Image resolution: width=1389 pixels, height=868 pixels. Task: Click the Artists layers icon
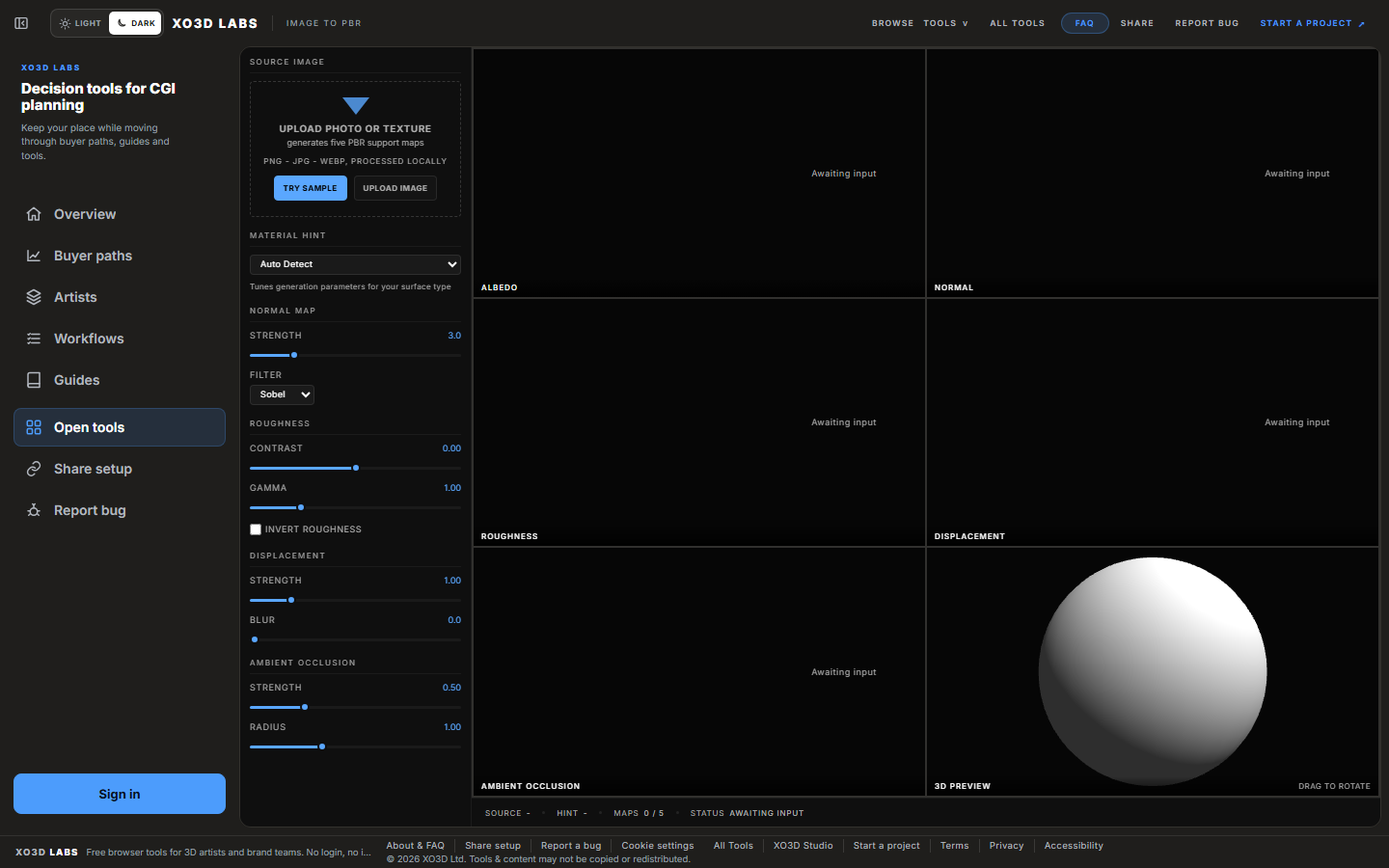click(x=34, y=297)
